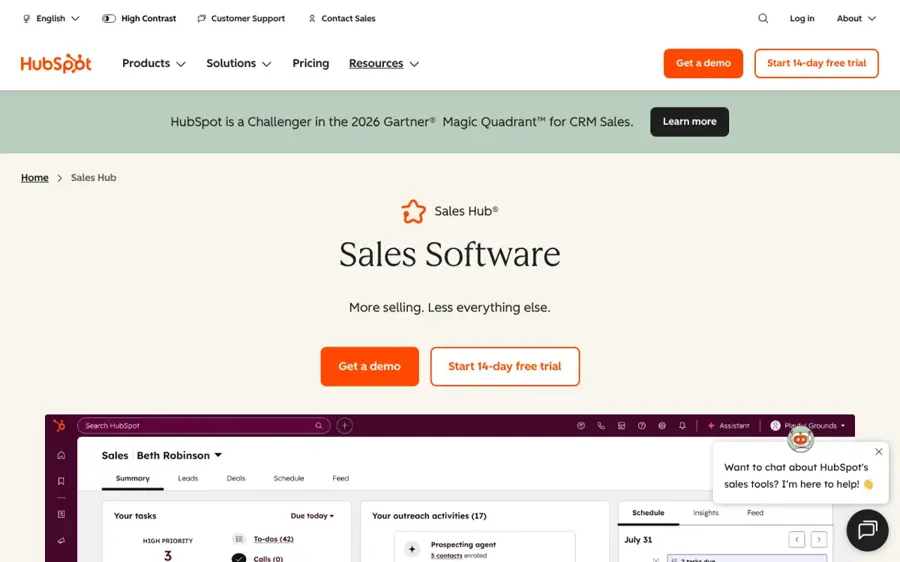This screenshot has height=562, width=900.
Task: Switch to the Leads tab
Action: 188,478
